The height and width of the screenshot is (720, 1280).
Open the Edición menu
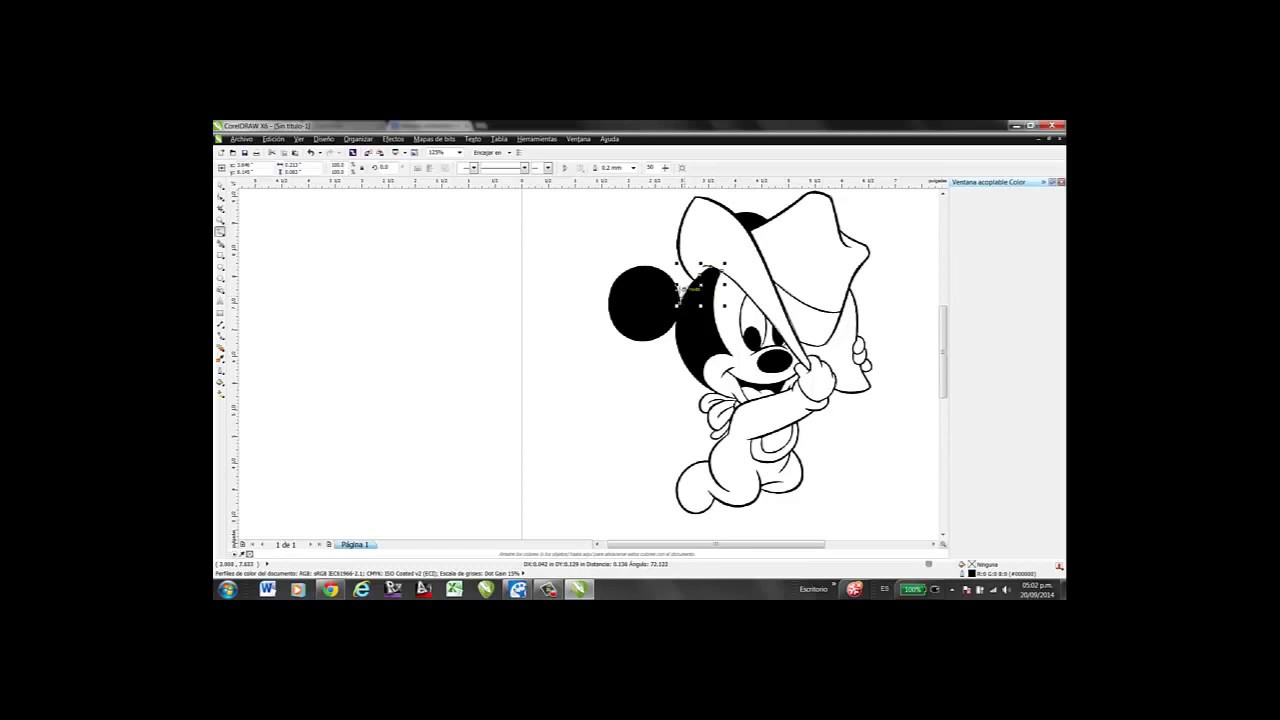(x=274, y=139)
